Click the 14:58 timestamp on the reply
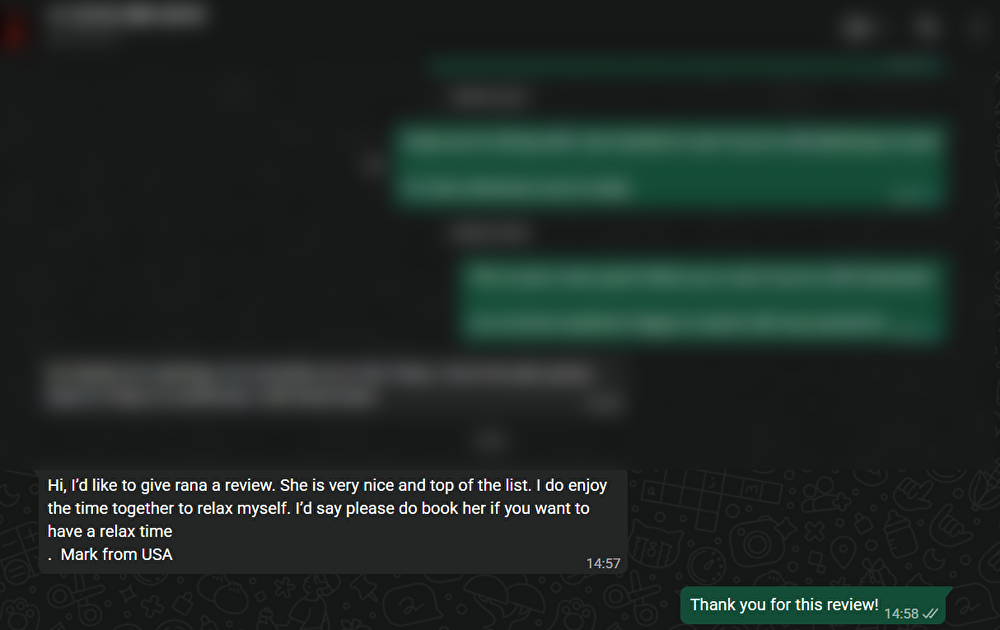This screenshot has width=1000, height=630. [x=901, y=613]
